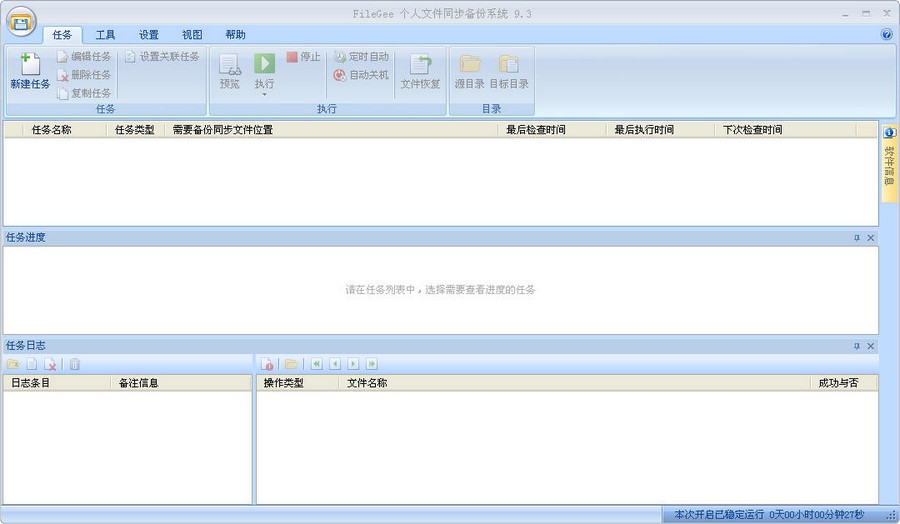
Task: Click the trash can clear logs icon
Action: (x=75, y=364)
